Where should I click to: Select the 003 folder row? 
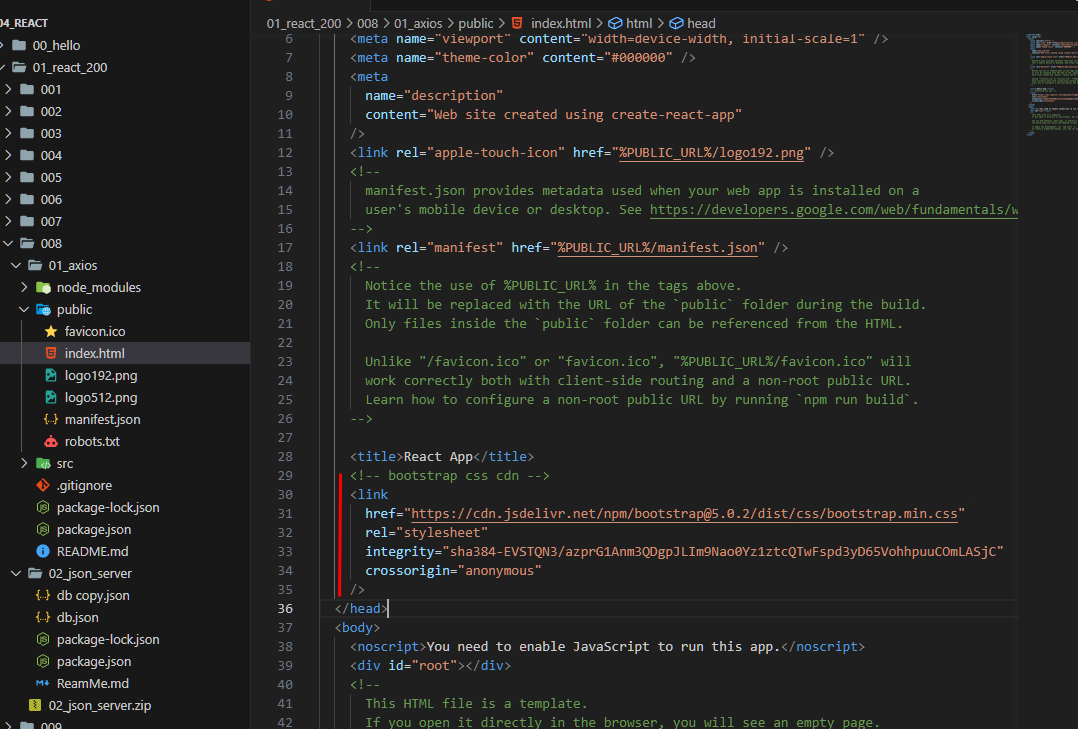(x=125, y=133)
